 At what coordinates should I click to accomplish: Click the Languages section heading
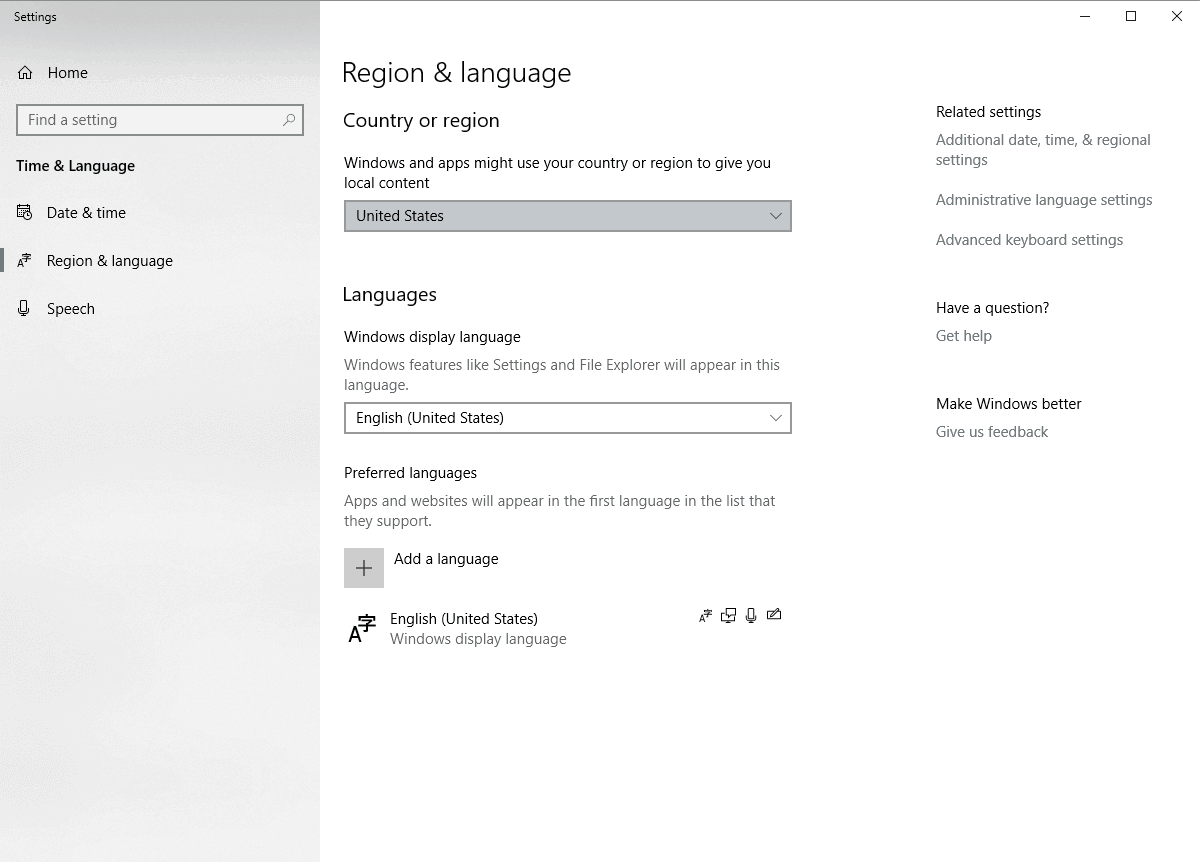click(x=389, y=295)
